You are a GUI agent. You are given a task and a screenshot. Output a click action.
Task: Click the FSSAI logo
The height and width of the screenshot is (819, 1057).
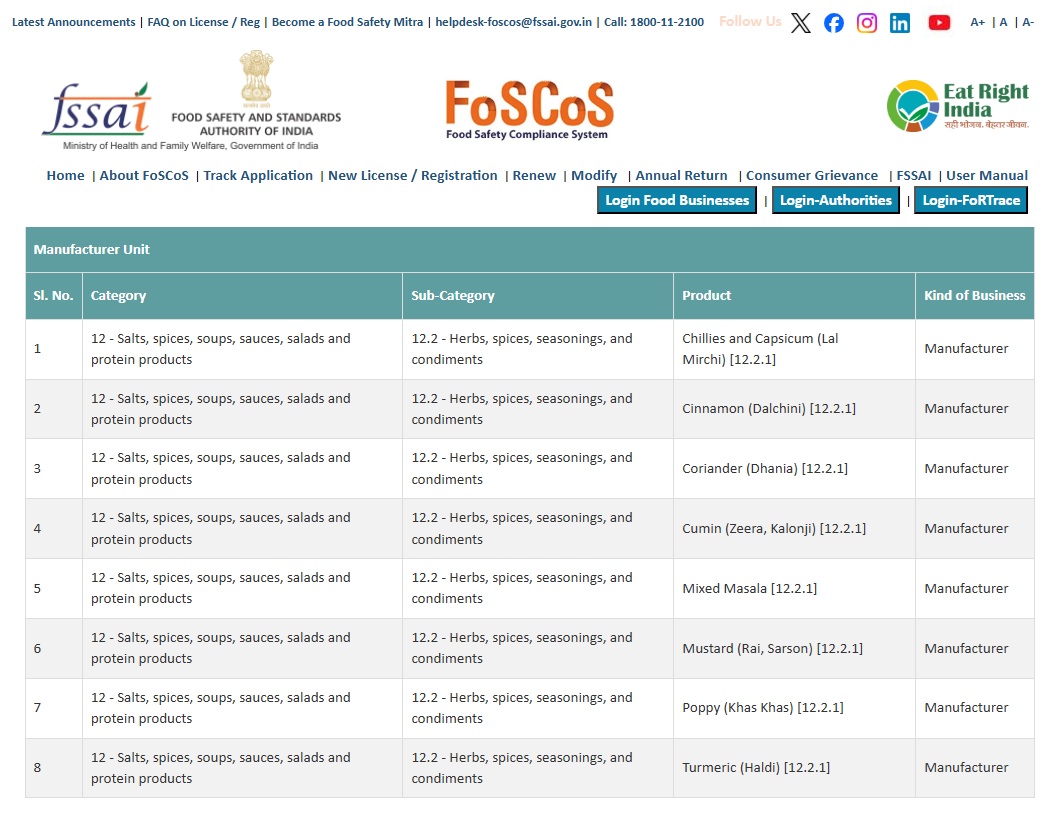pyautogui.click(x=97, y=109)
